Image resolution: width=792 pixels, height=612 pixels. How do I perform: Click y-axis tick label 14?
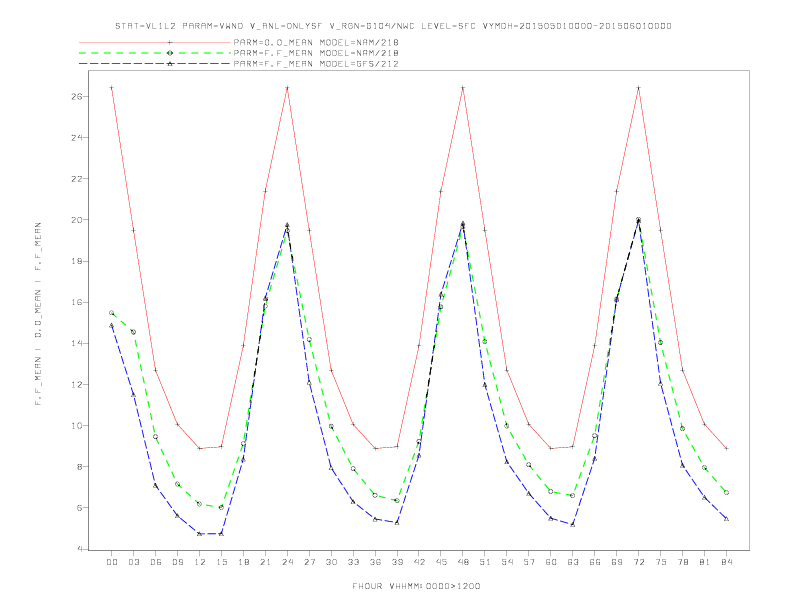pos(77,343)
